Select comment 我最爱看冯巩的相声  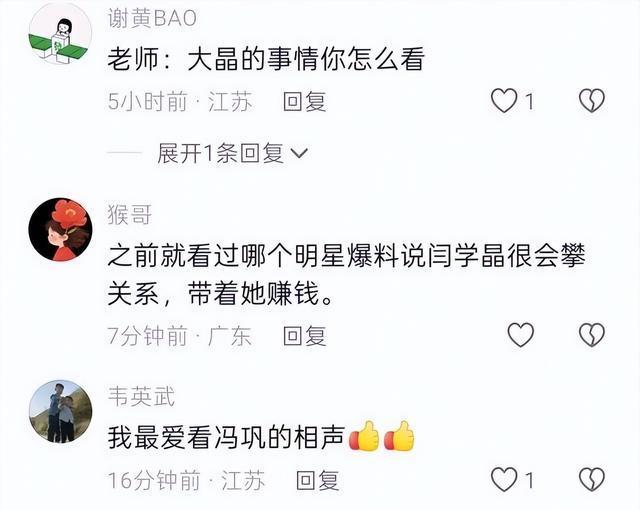261,437
